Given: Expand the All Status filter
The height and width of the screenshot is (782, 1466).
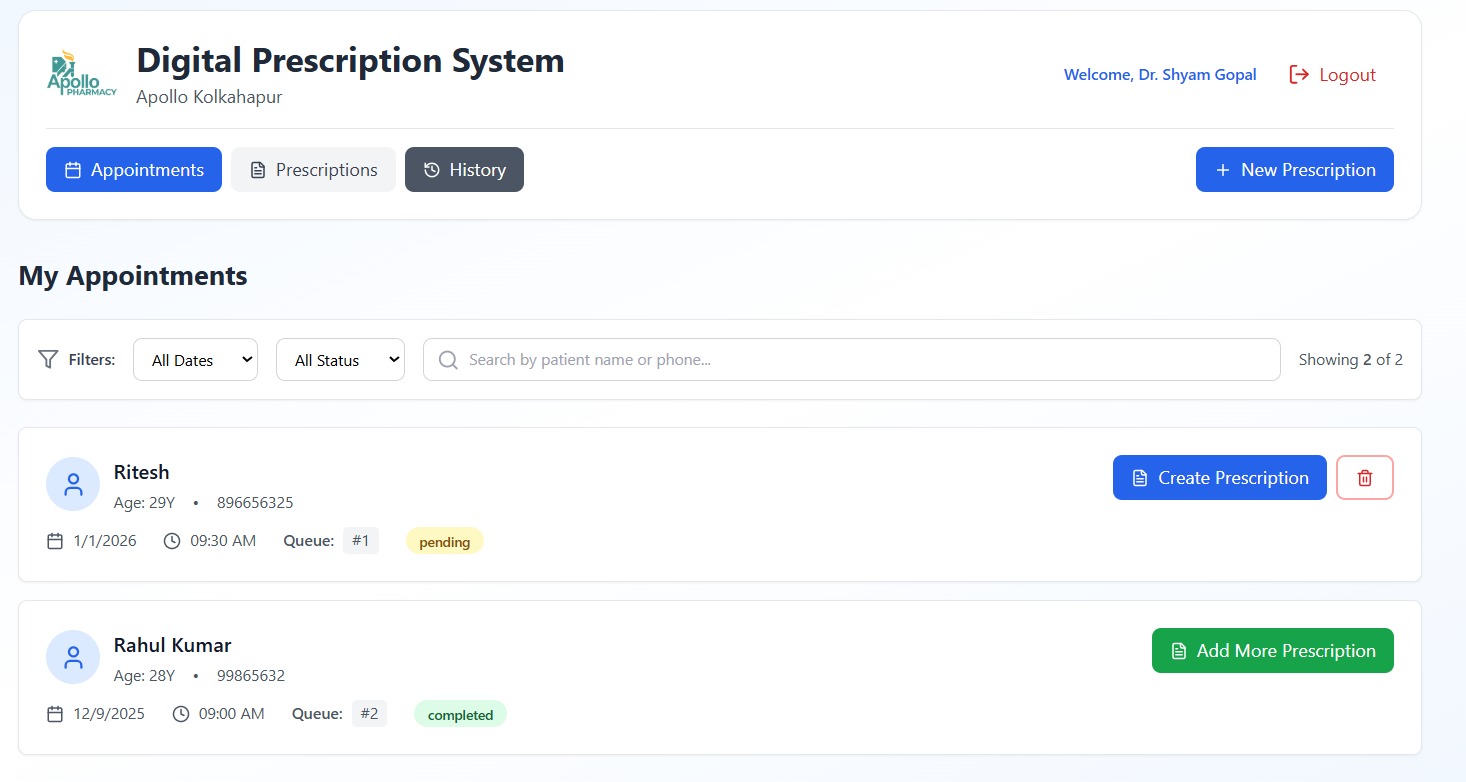Looking at the screenshot, I should click(340, 360).
